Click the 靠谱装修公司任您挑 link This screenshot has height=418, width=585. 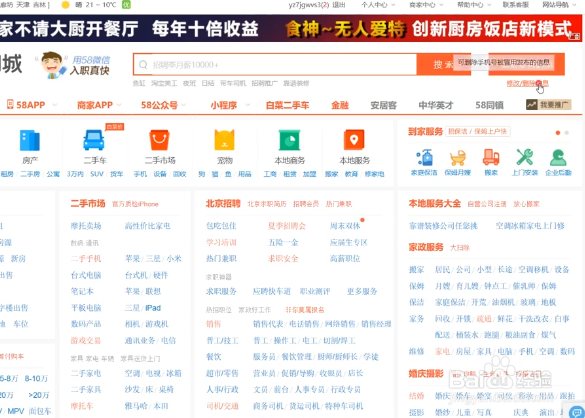443,226
